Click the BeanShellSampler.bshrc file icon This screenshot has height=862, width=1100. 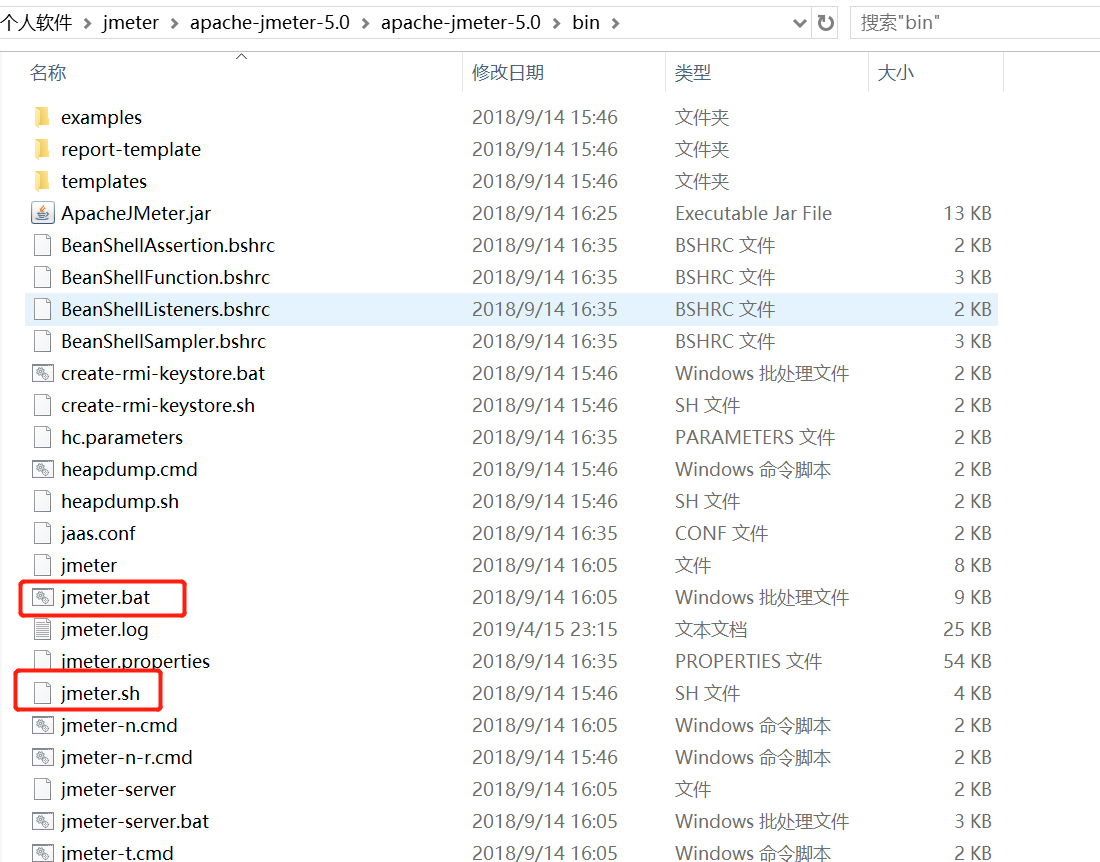point(42,341)
